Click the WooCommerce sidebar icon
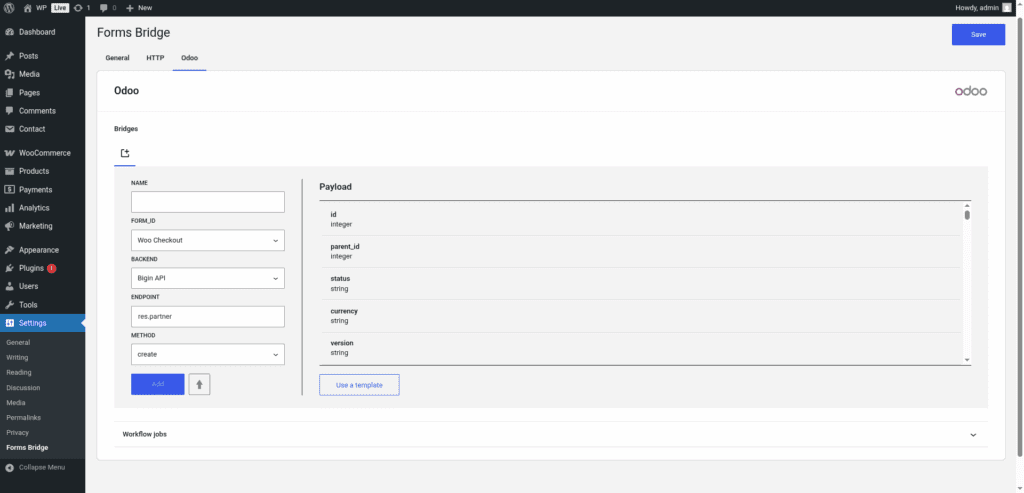This screenshot has width=1024, height=493. [x=10, y=153]
